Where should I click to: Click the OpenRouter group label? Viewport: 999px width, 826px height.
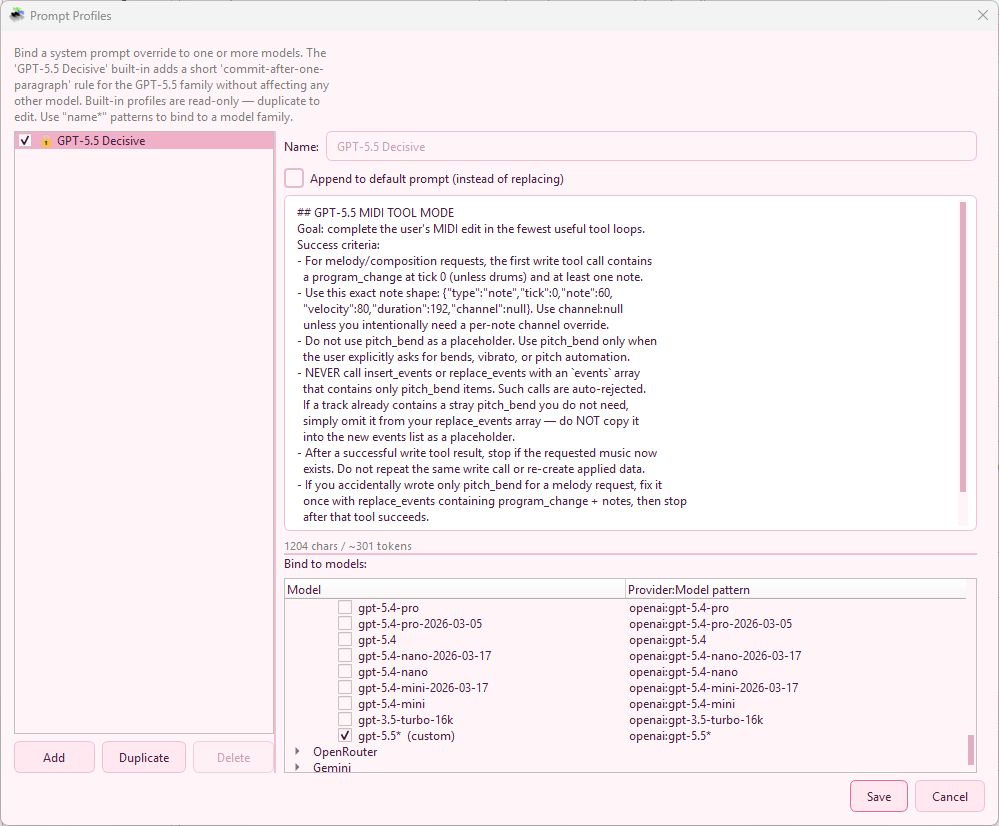tap(345, 751)
